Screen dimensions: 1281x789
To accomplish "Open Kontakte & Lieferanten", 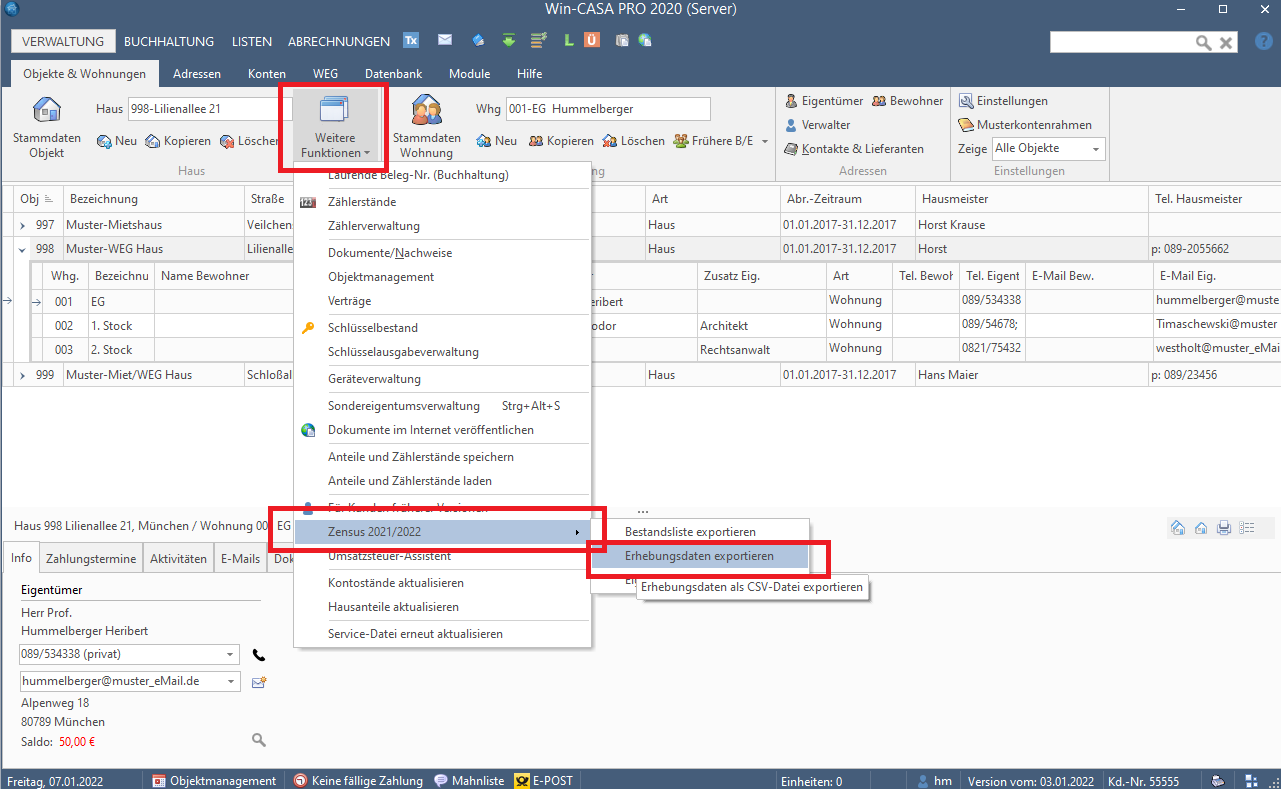I will [854, 149].
